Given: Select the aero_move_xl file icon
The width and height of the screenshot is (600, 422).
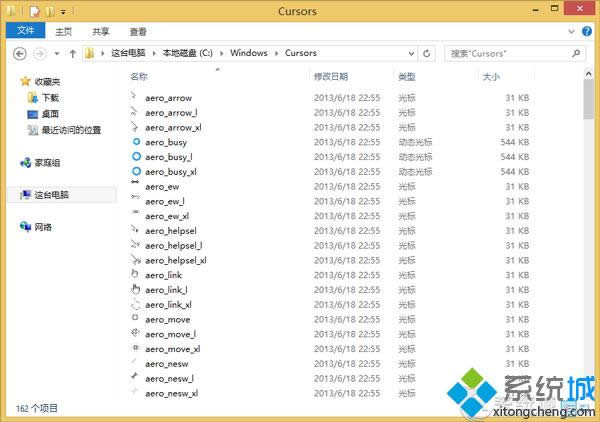Looking at the screenshot, I should pyautogui.click(x=135, y=348).
